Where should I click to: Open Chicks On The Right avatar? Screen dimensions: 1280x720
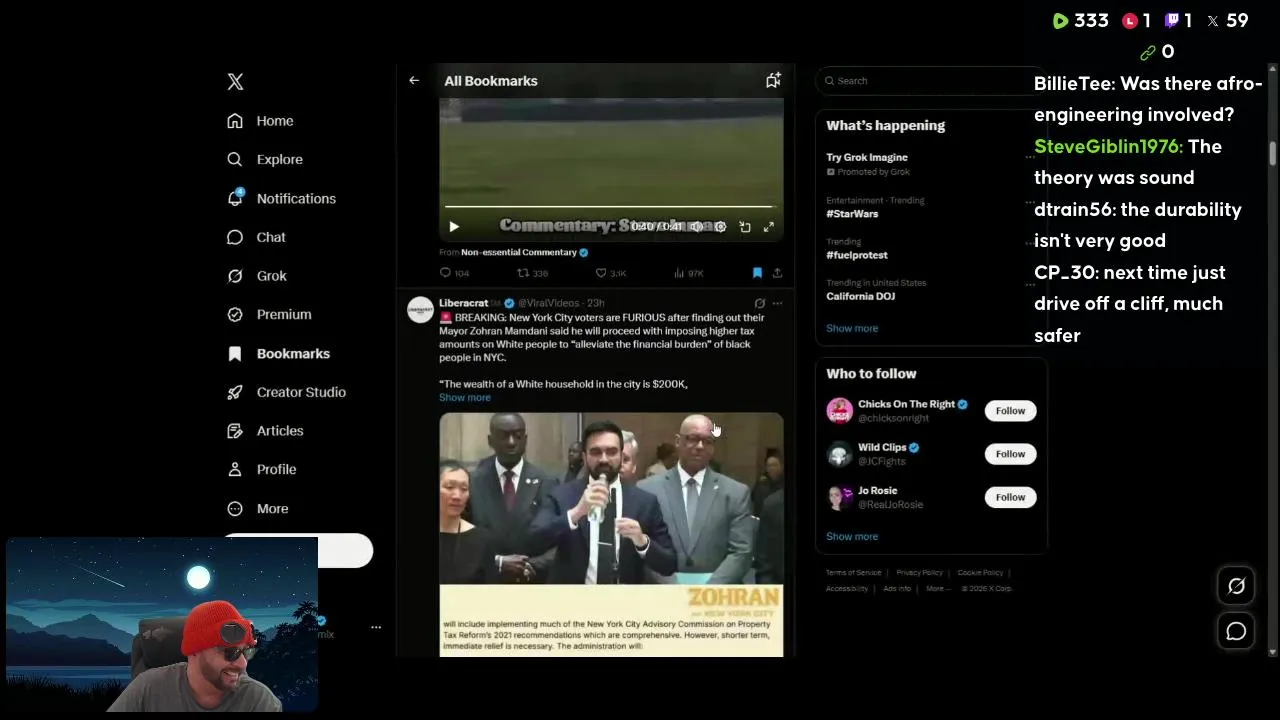(x=839, y=411)
